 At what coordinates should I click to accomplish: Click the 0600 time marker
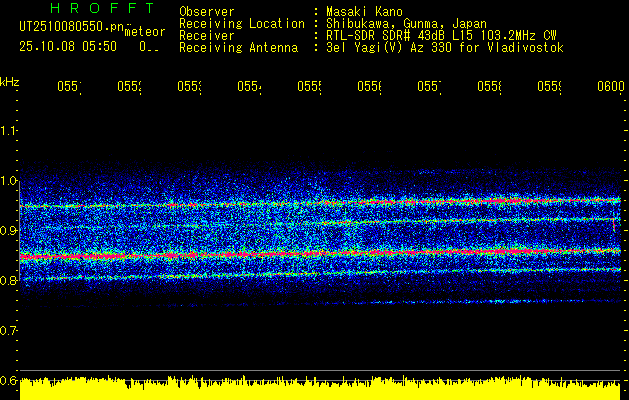[x=611, y=87]
